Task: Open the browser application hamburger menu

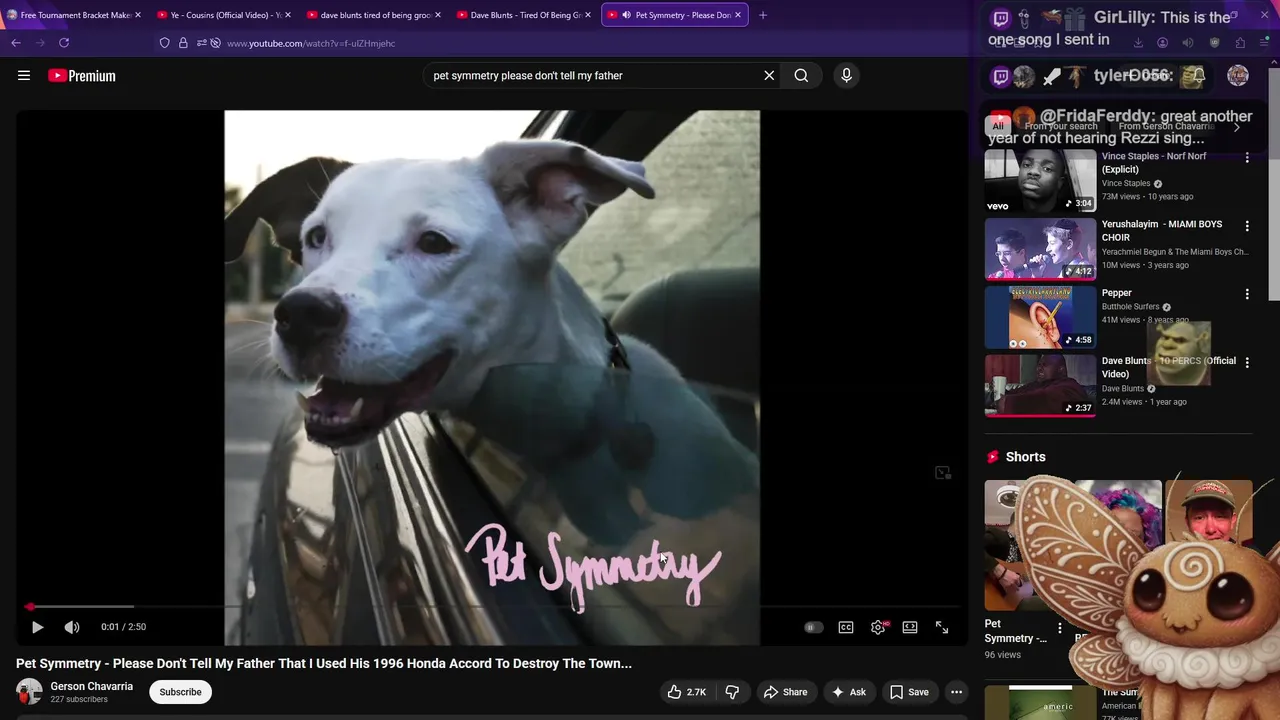Action: click(x=1264, y=43)
